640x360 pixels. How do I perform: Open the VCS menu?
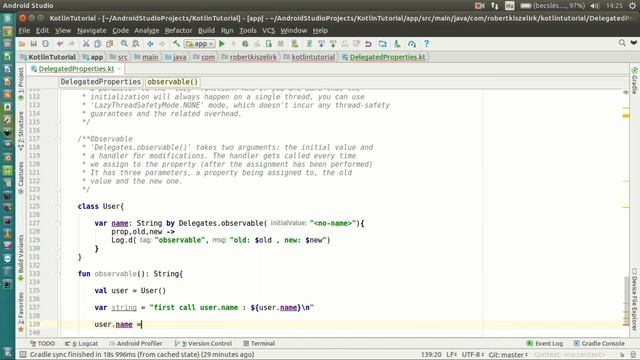268,31
